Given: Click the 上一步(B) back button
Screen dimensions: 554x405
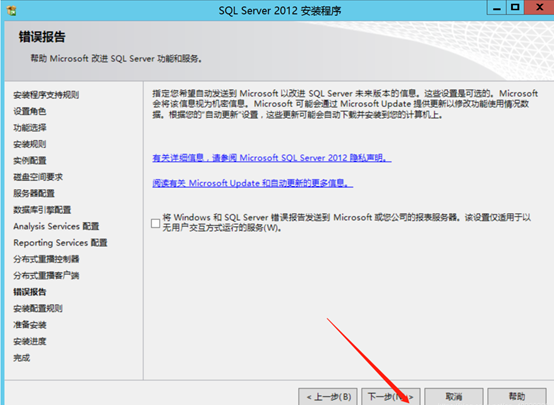Looking at the screenshot, I should coord(328,397).
